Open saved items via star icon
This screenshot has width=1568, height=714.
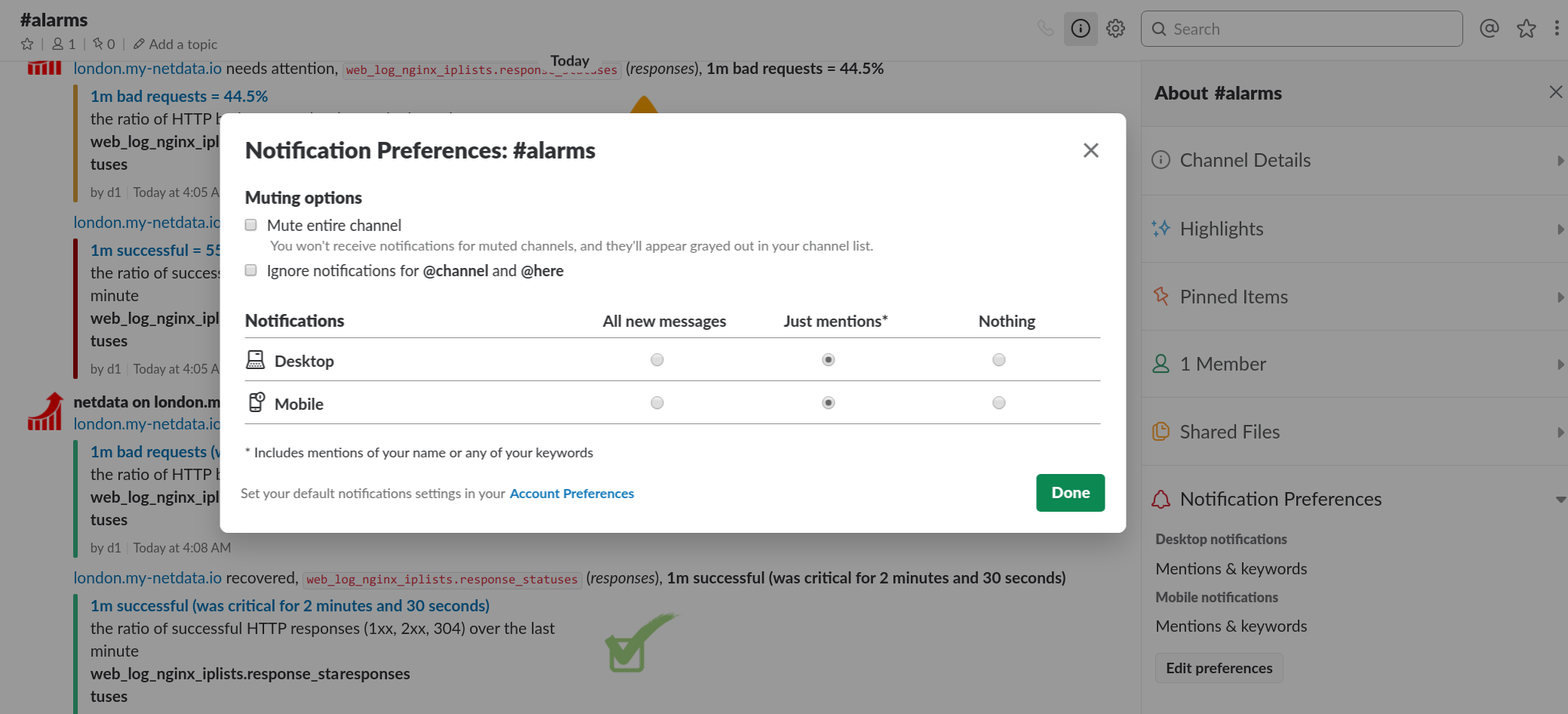1526,28
